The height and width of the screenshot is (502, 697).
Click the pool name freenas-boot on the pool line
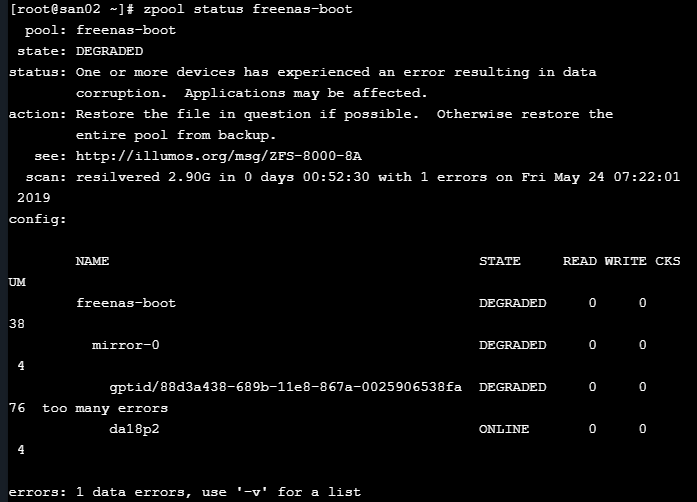126,30
